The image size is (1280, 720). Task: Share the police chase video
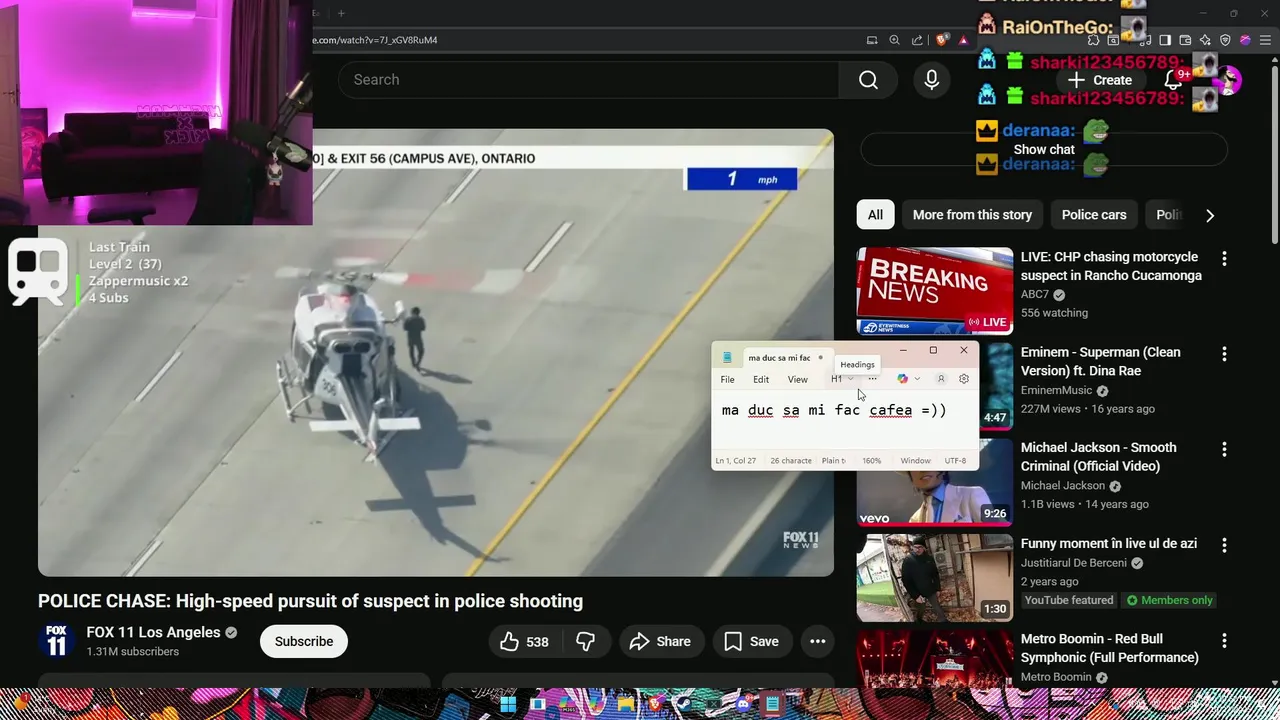[x=660, y=642]
